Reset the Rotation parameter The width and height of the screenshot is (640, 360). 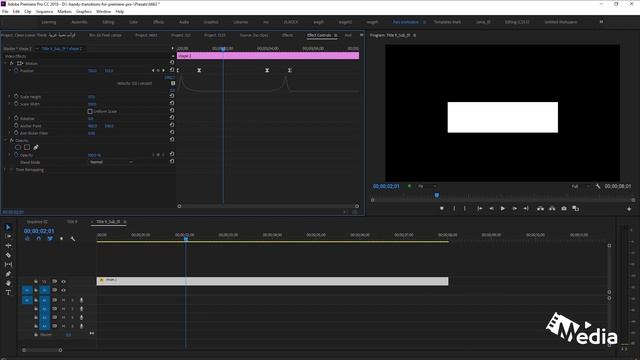tap(172, 118)
